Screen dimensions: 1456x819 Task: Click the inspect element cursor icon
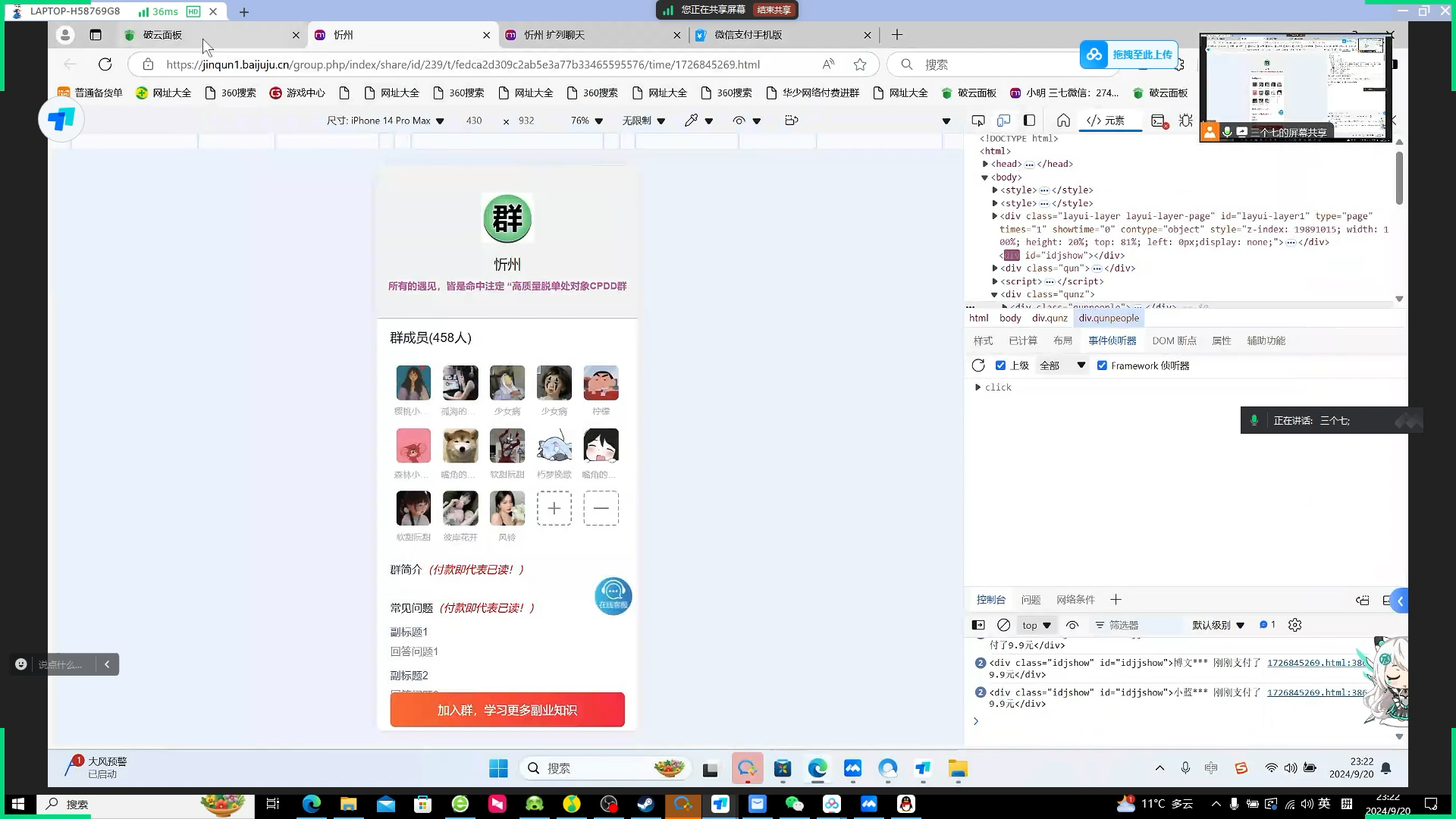(x=978, y=121)
